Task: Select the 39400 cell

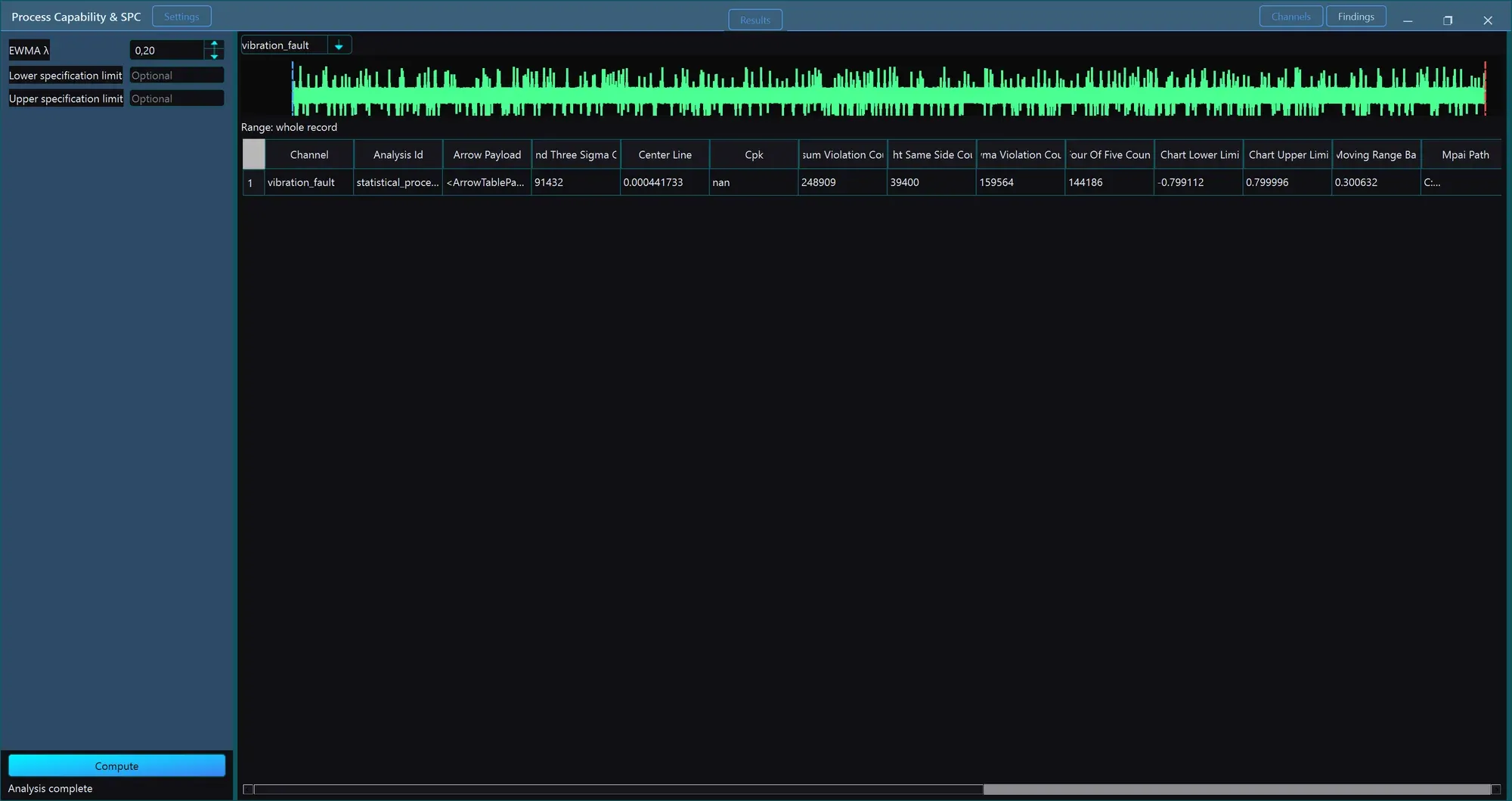Action: pos(931,182)
